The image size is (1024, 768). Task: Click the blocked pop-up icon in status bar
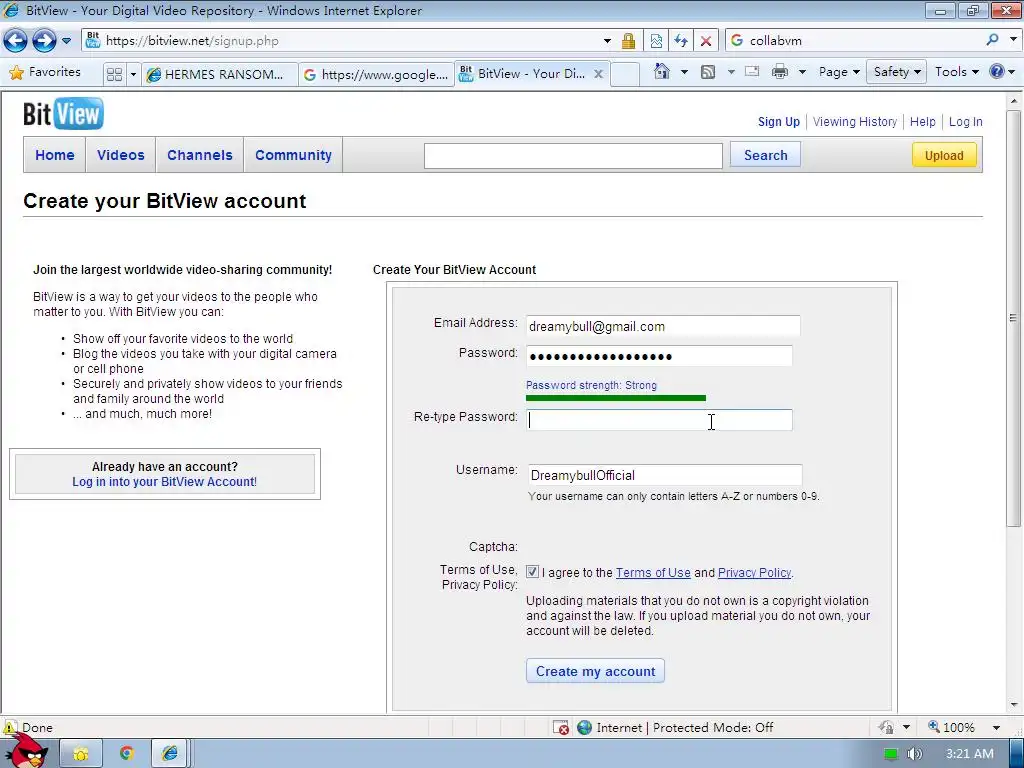561,728
